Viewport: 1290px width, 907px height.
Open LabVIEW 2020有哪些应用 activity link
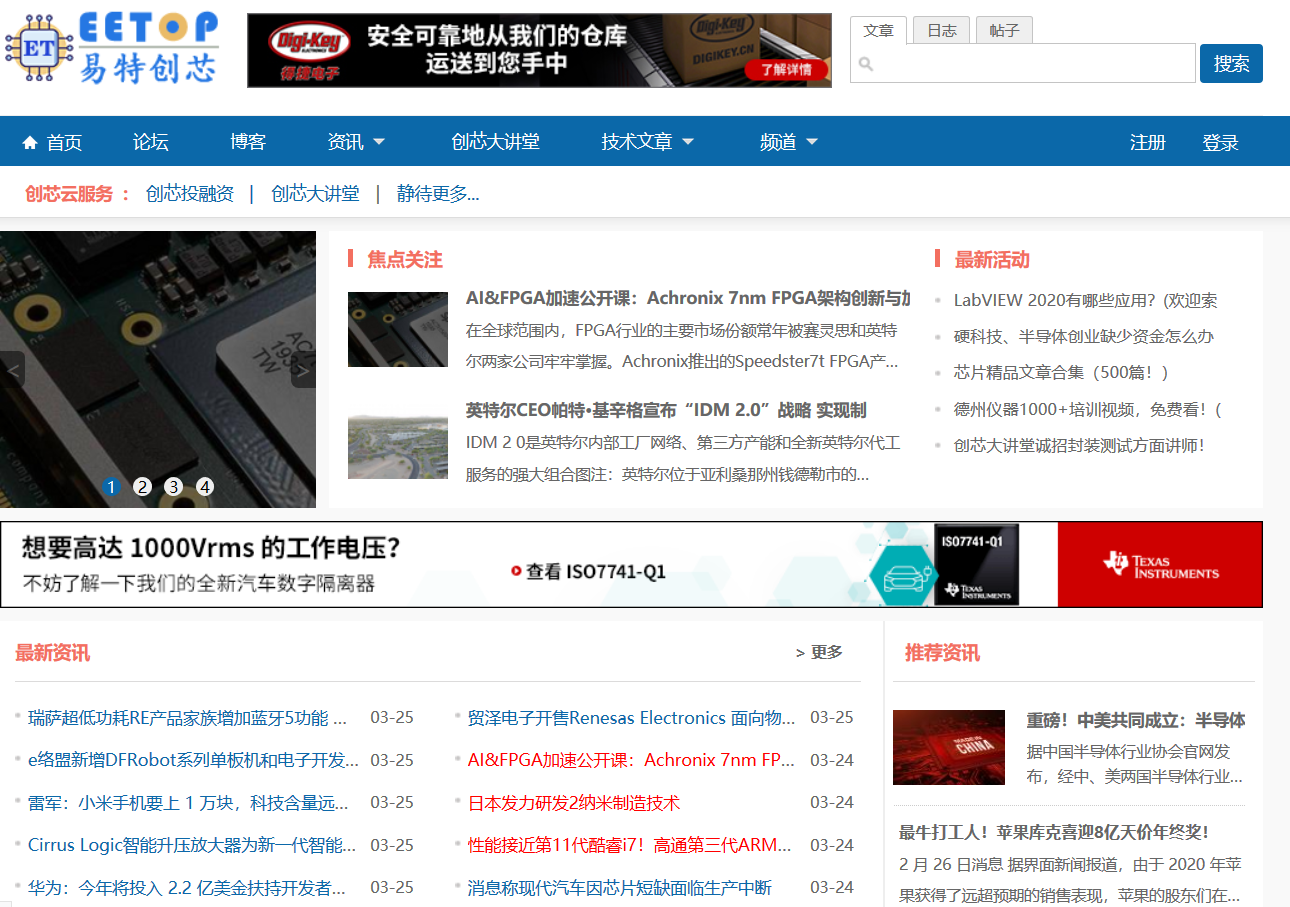click(1085, 300)
